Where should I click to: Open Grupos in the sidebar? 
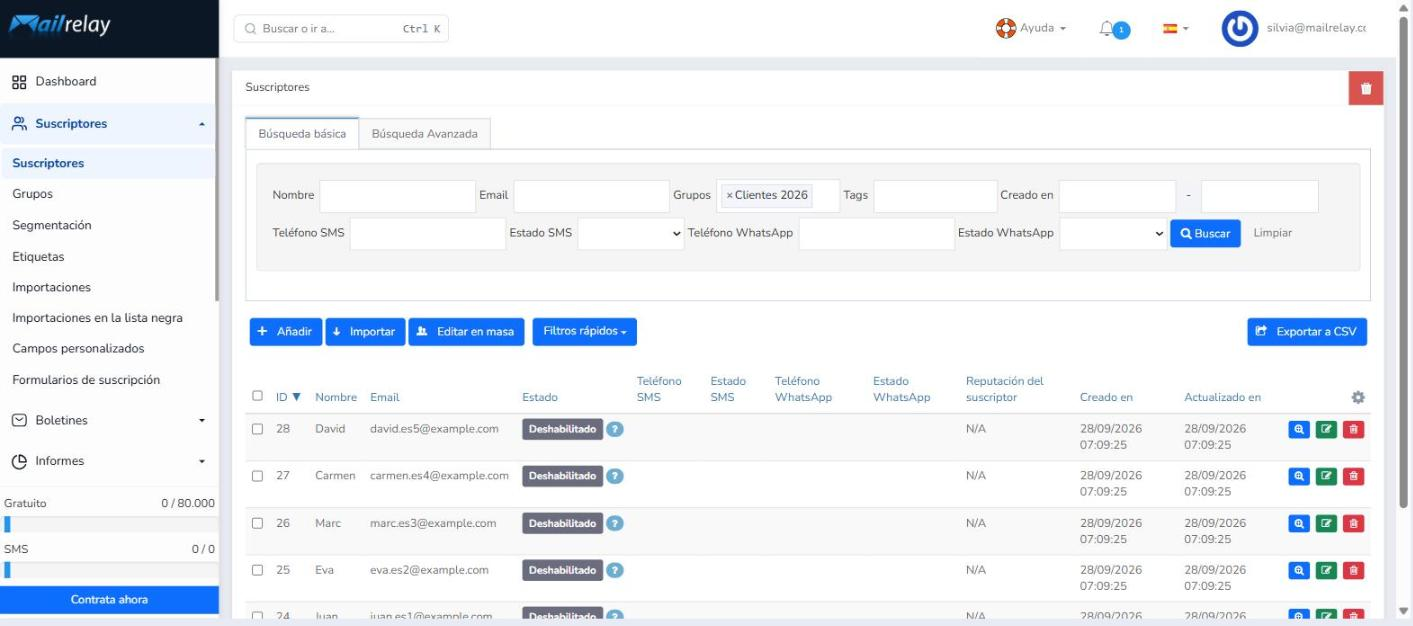tap(33, 194)
